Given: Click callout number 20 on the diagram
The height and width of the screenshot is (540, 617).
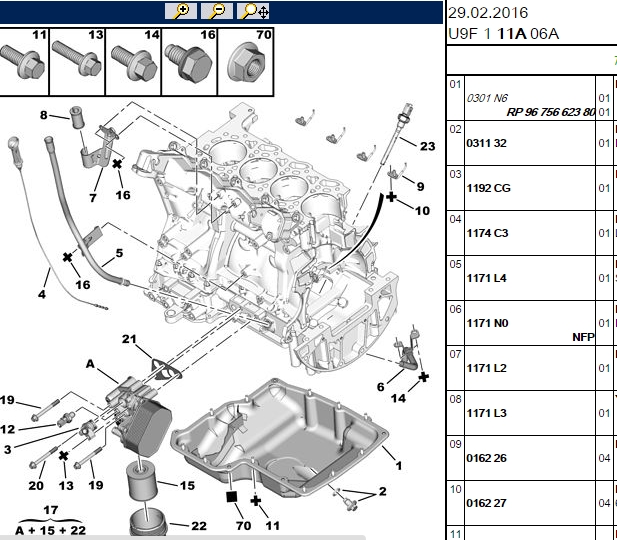Looking at the screenshot, I should 36,485.
